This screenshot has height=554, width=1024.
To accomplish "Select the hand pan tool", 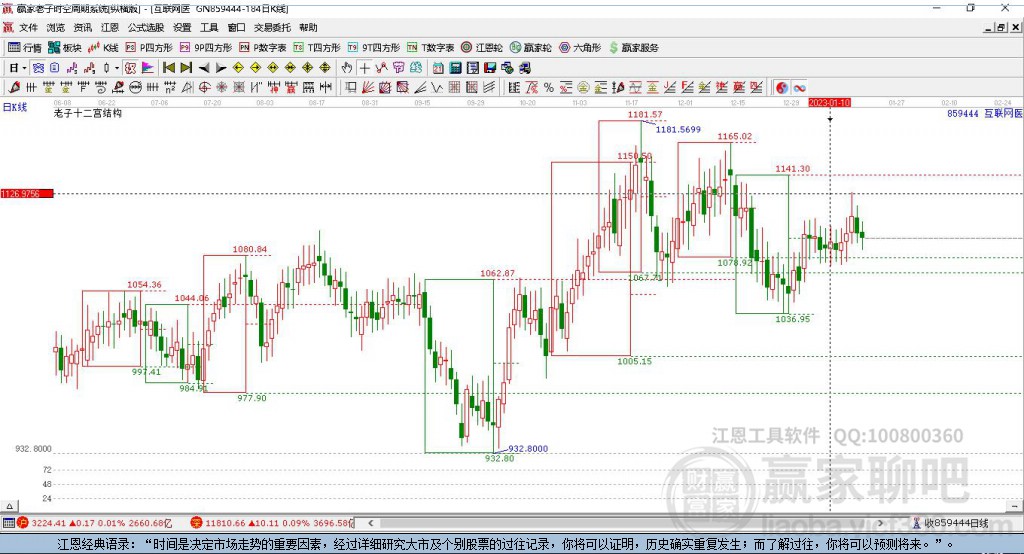I will 347,68.
